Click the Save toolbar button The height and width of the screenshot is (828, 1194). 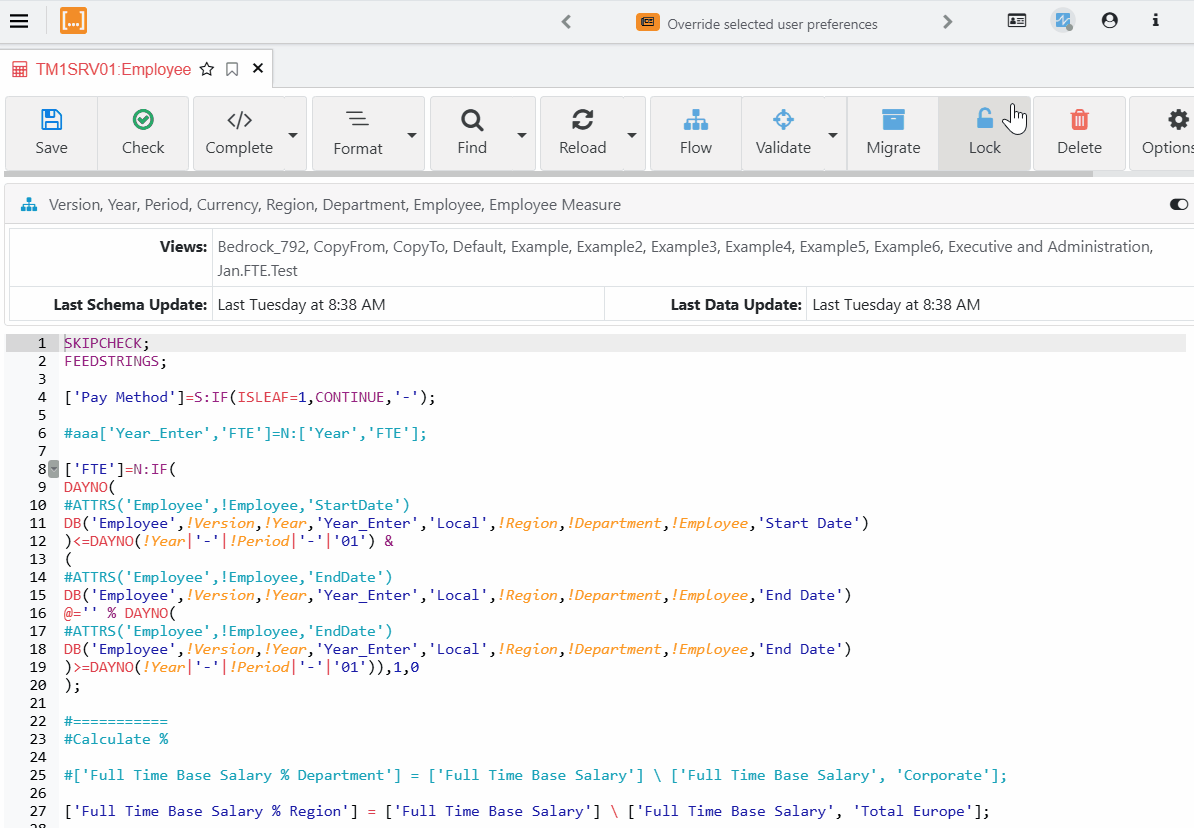(x=51, y=133)
